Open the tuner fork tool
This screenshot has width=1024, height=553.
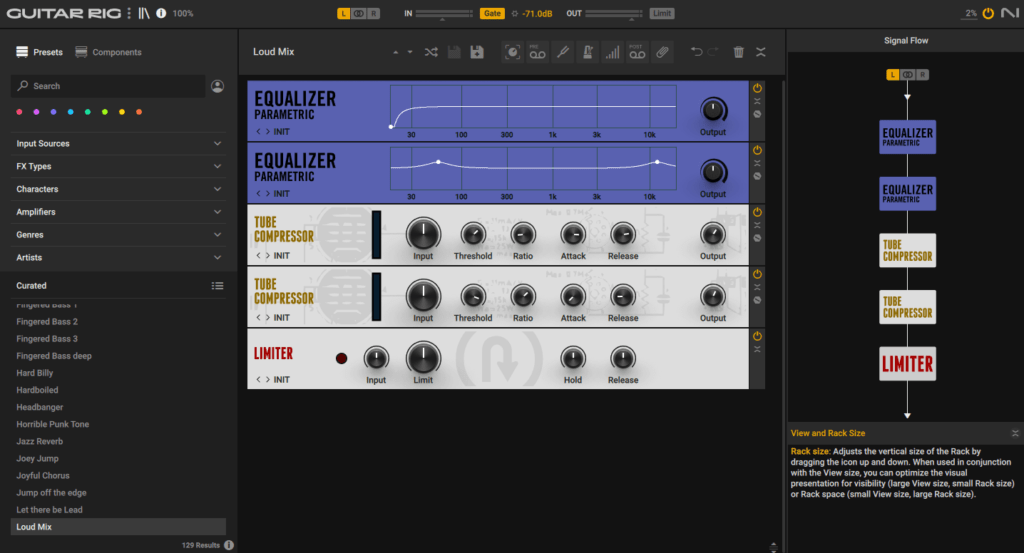coord(563,52)
